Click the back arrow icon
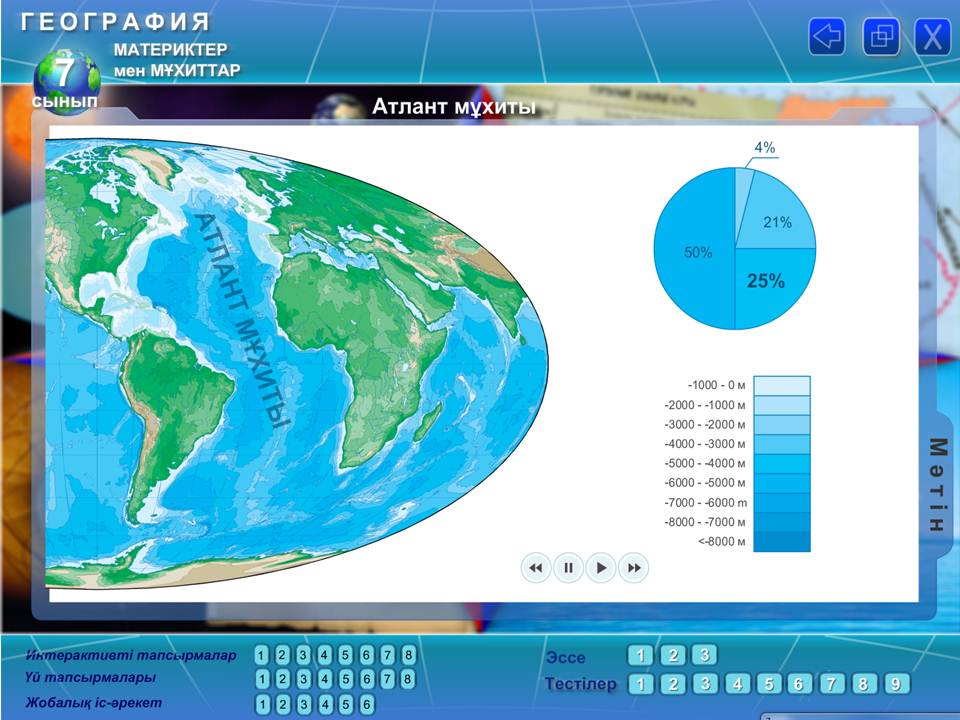Viewport: 960px width, 720px height. pyautogui.click(x=827, y=36)
